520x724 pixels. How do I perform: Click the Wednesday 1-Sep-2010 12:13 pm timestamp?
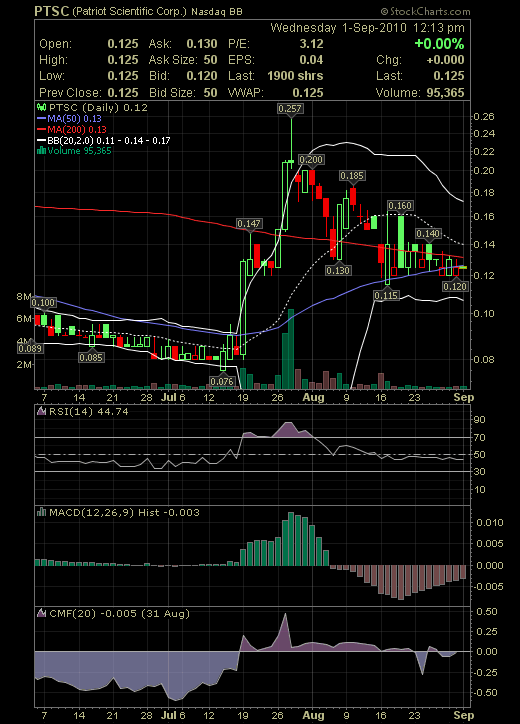point(367,28)
